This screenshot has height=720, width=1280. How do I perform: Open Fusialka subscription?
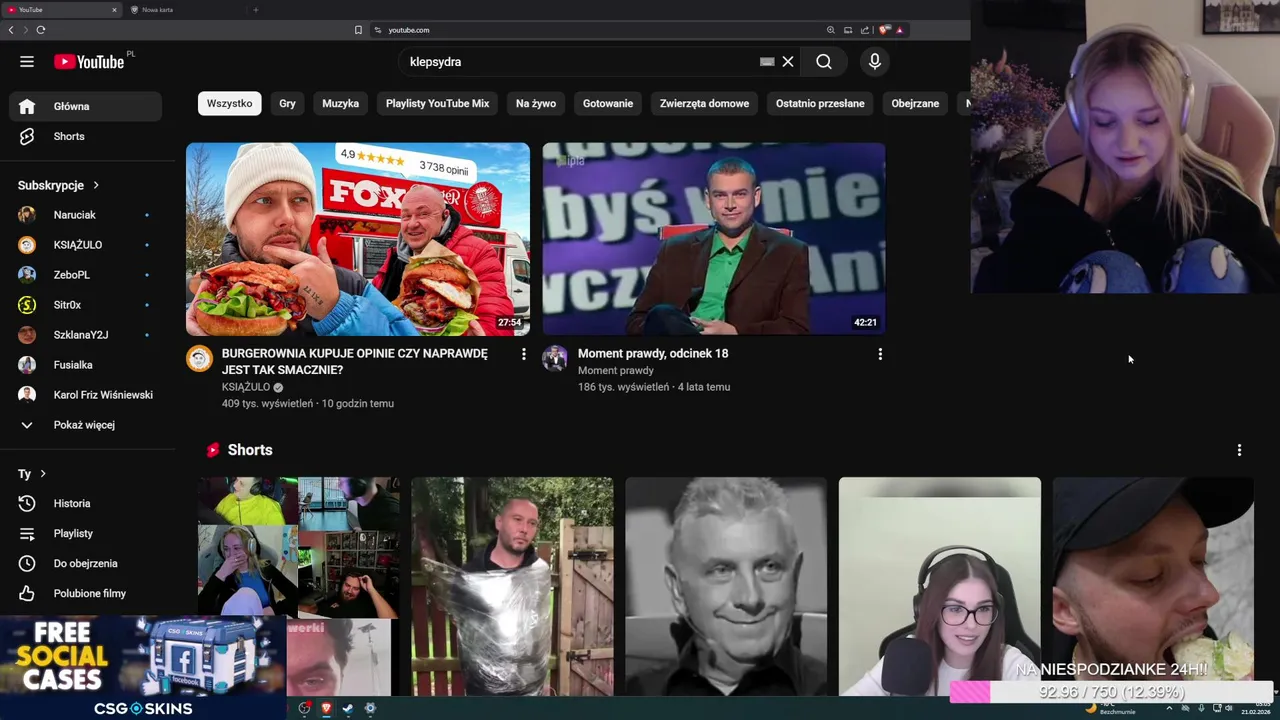click(85, 365)
